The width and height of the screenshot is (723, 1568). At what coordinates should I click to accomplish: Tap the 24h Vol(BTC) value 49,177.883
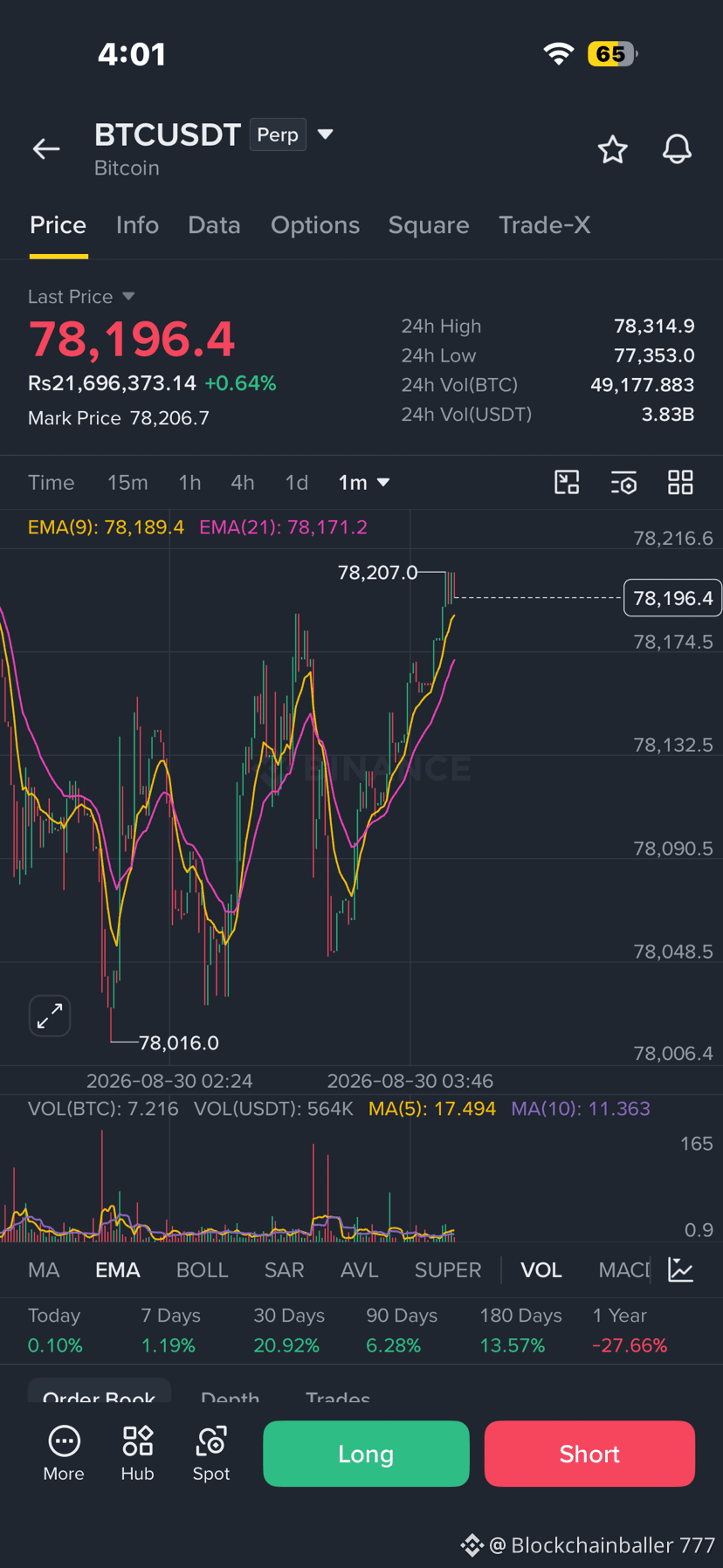pyautogui.click(x=642, y=385)
